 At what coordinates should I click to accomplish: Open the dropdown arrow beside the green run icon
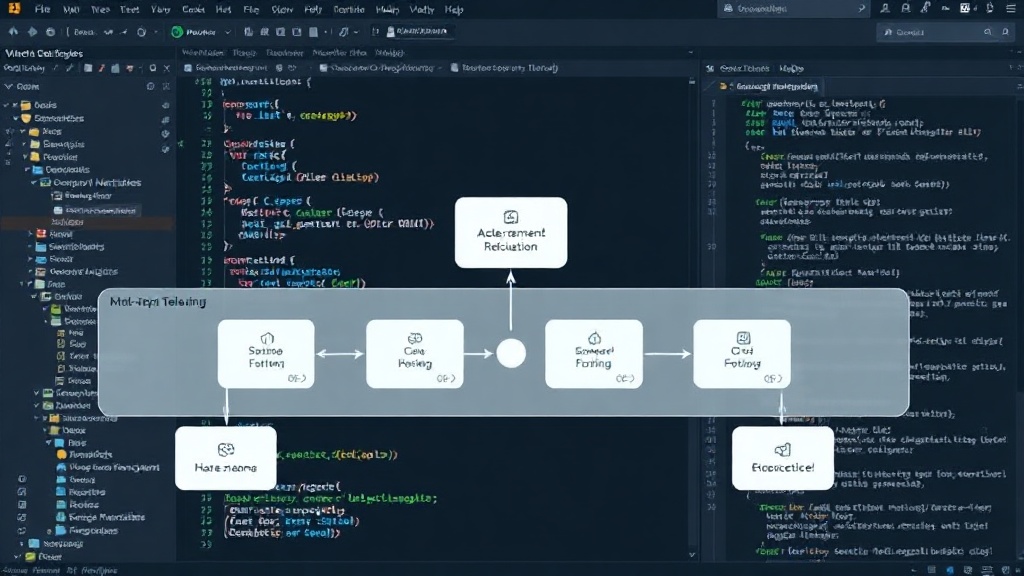click(228, 32)
